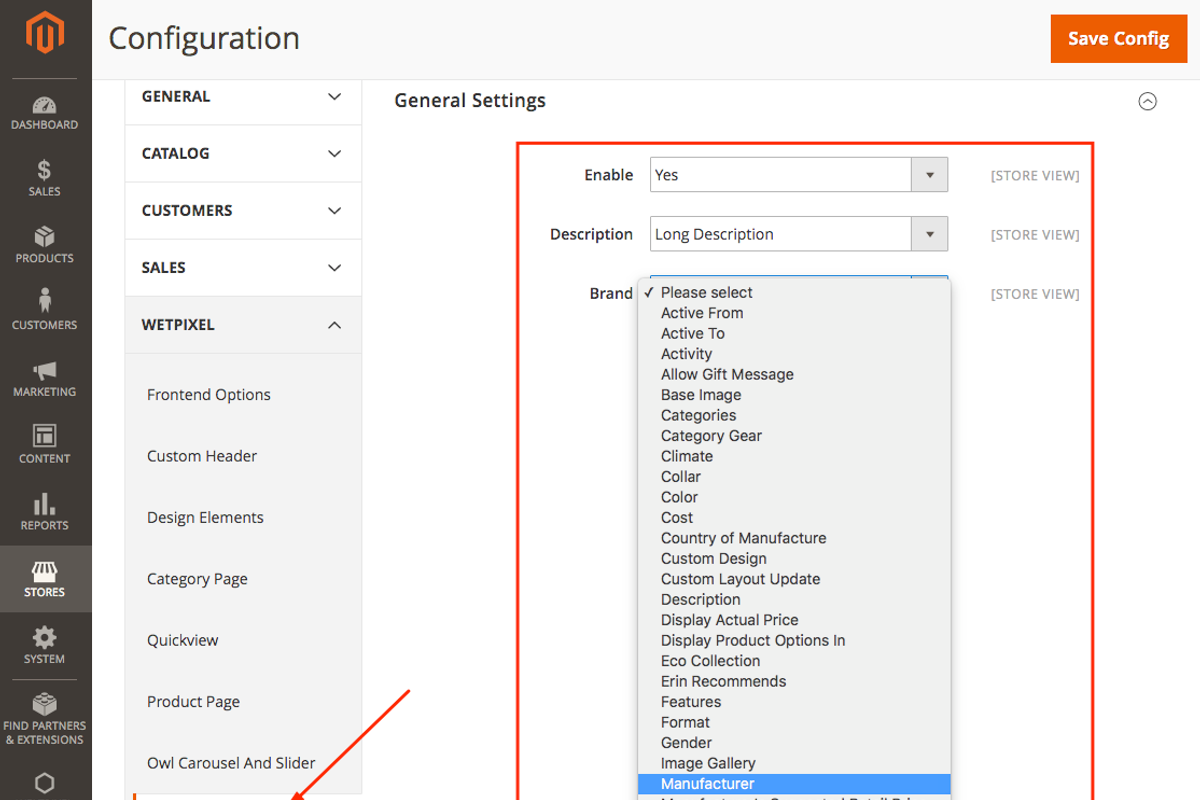
Task: Collapse the WETPIXEL configuration section
Action: pos(243,325)
